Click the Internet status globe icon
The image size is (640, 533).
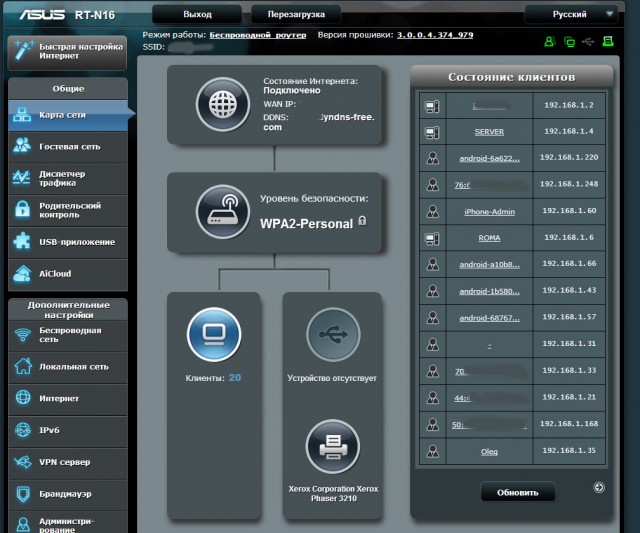pos(223,105)
